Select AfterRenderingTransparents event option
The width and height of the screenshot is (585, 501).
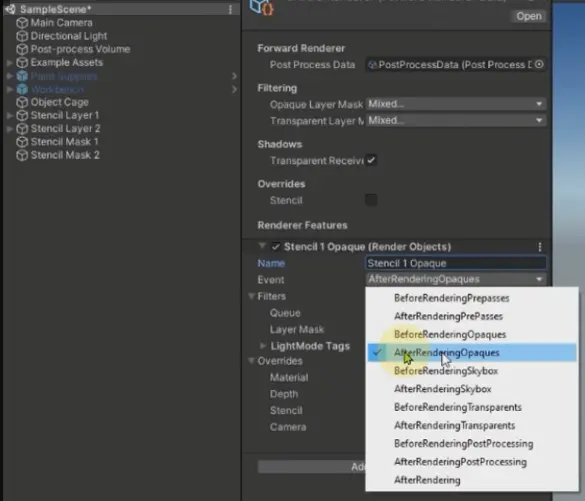click(472, 426)
